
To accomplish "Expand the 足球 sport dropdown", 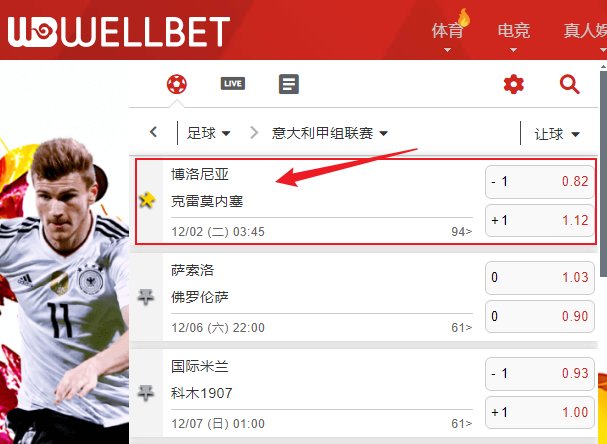I will (208, 133).
